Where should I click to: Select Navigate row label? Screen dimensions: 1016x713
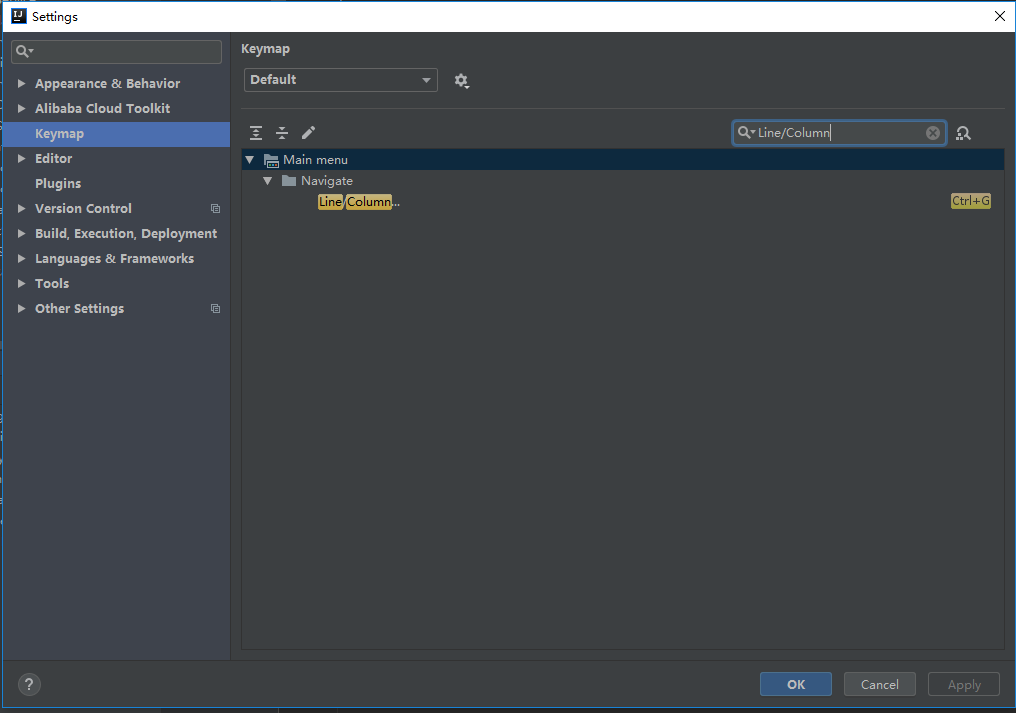coord(327,181)
